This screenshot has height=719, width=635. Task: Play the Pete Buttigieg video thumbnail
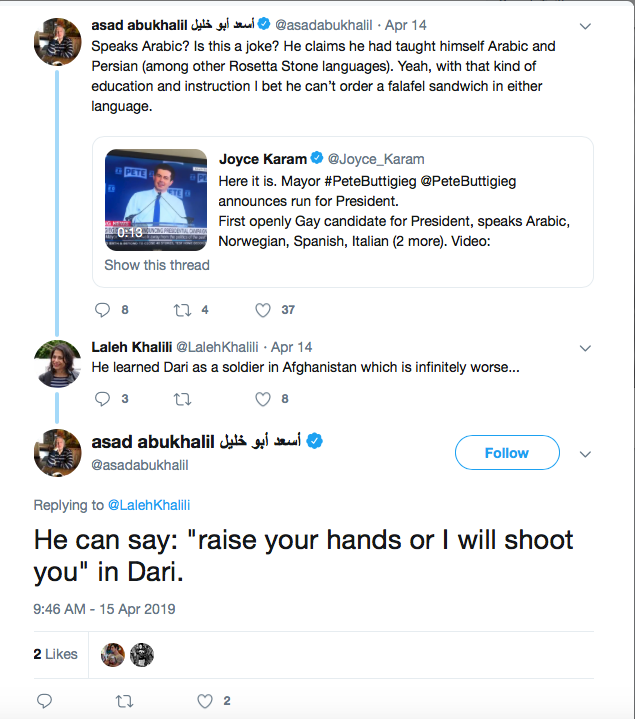(x=155, y=200)
